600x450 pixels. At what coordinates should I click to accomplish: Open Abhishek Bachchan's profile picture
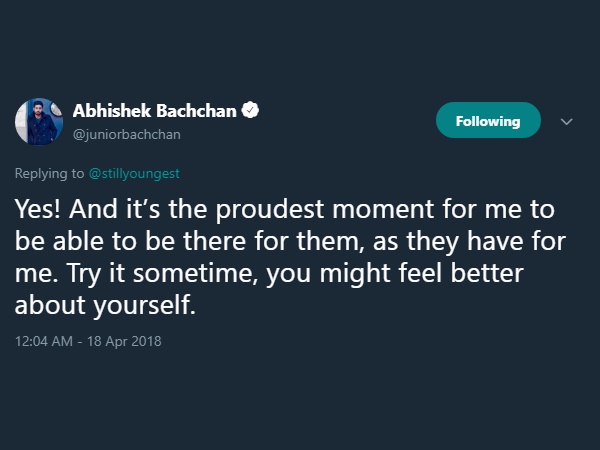[x=39, y=121]
